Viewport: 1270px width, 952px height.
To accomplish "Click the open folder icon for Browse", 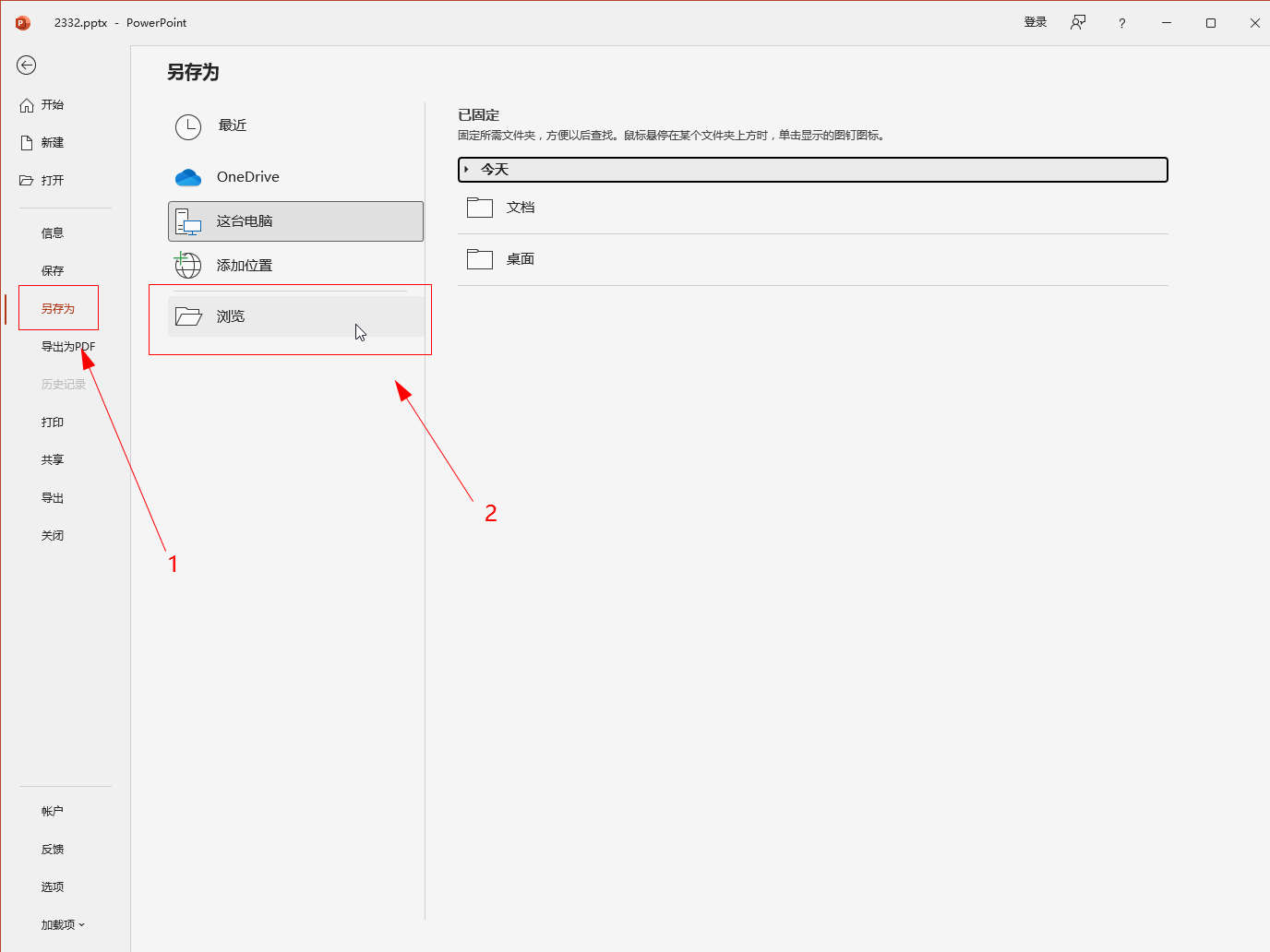I will click(188, 316).
